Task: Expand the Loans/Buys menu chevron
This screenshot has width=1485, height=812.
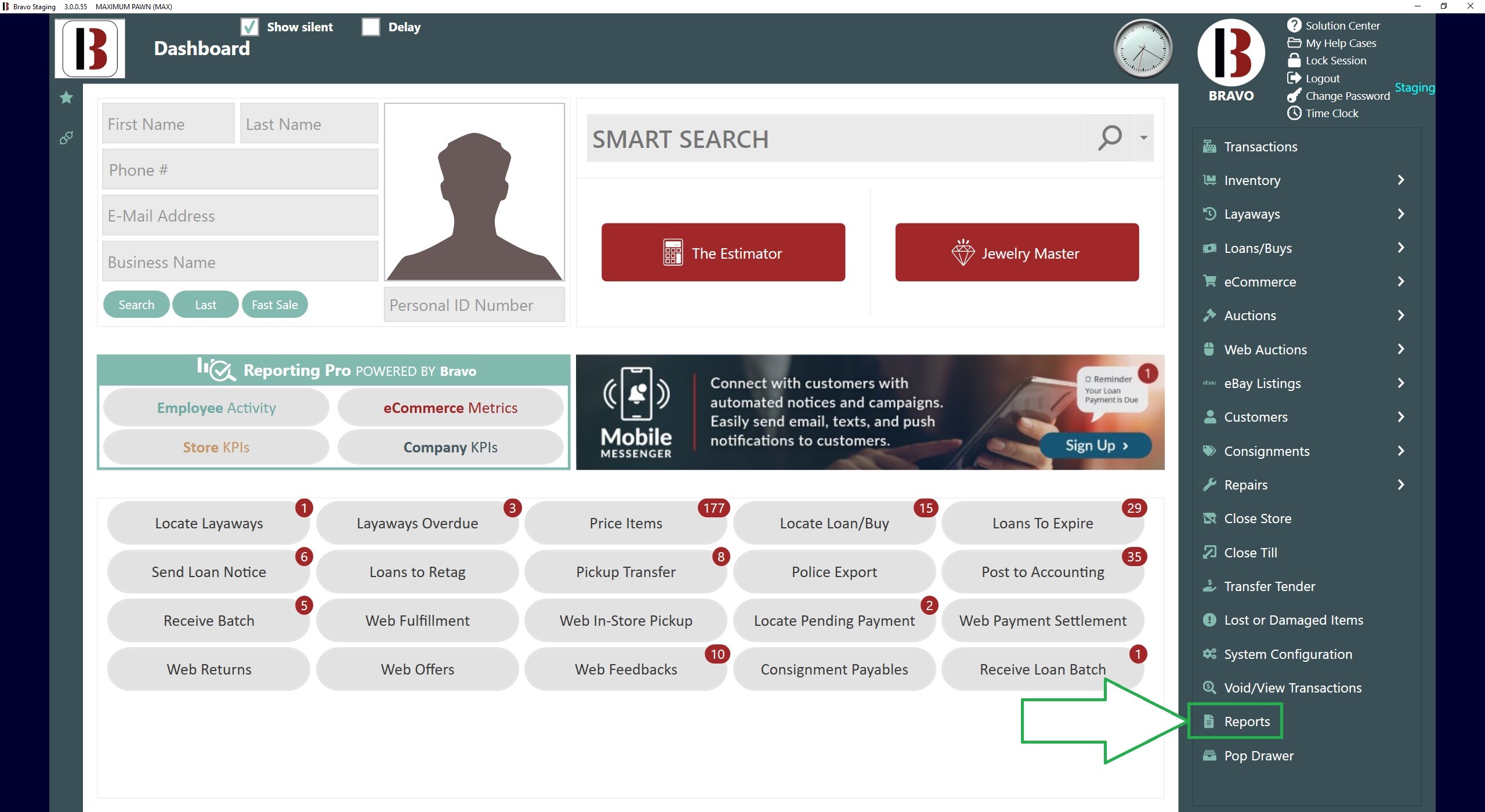Action: 1401,248
